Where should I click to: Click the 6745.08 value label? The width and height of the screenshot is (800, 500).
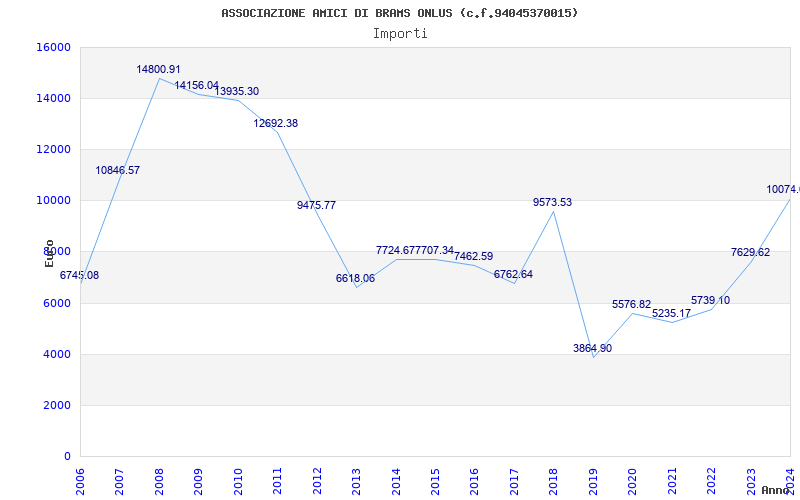[79, 276]
